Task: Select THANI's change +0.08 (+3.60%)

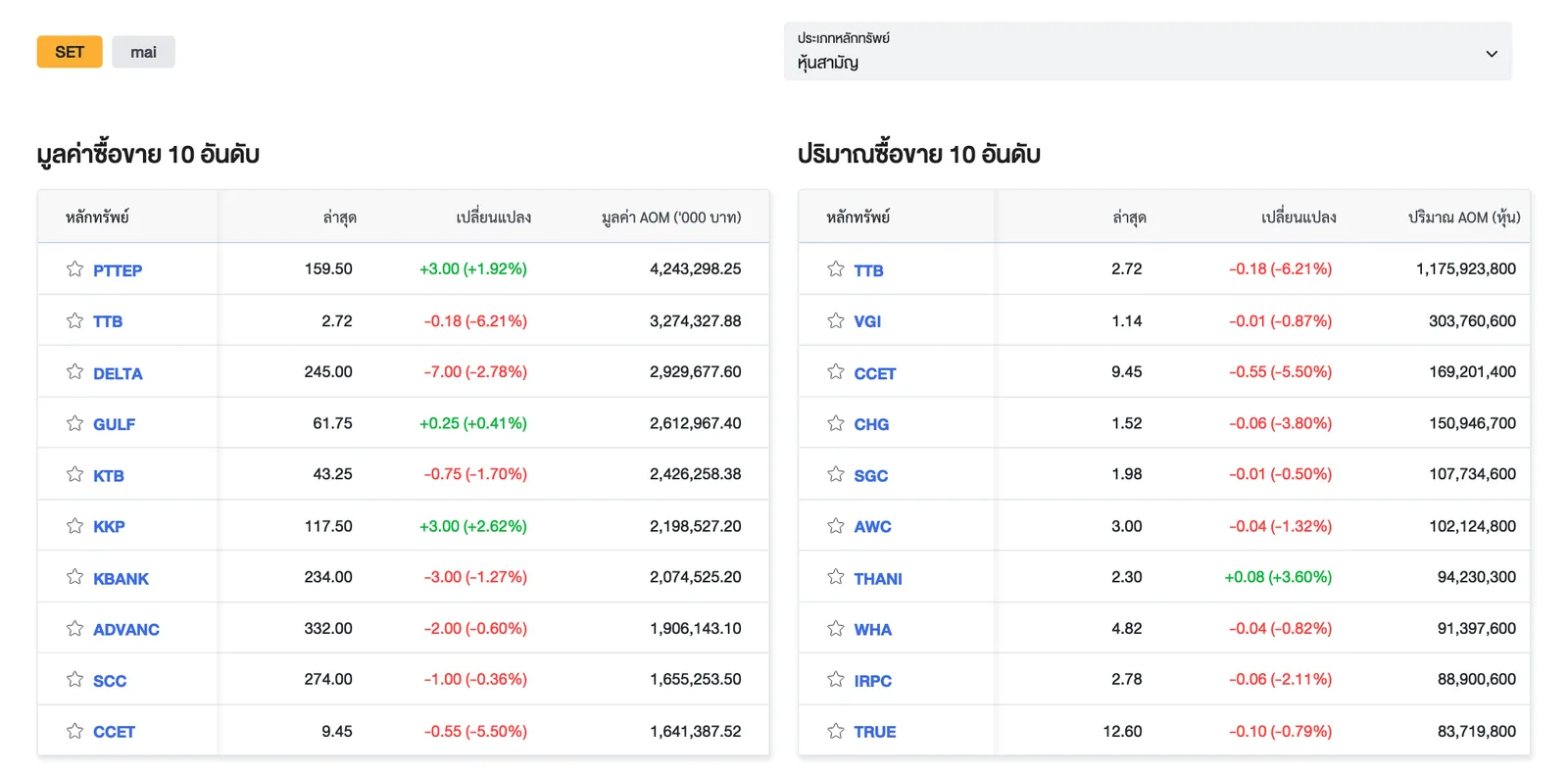Action: click(1278, 577)
